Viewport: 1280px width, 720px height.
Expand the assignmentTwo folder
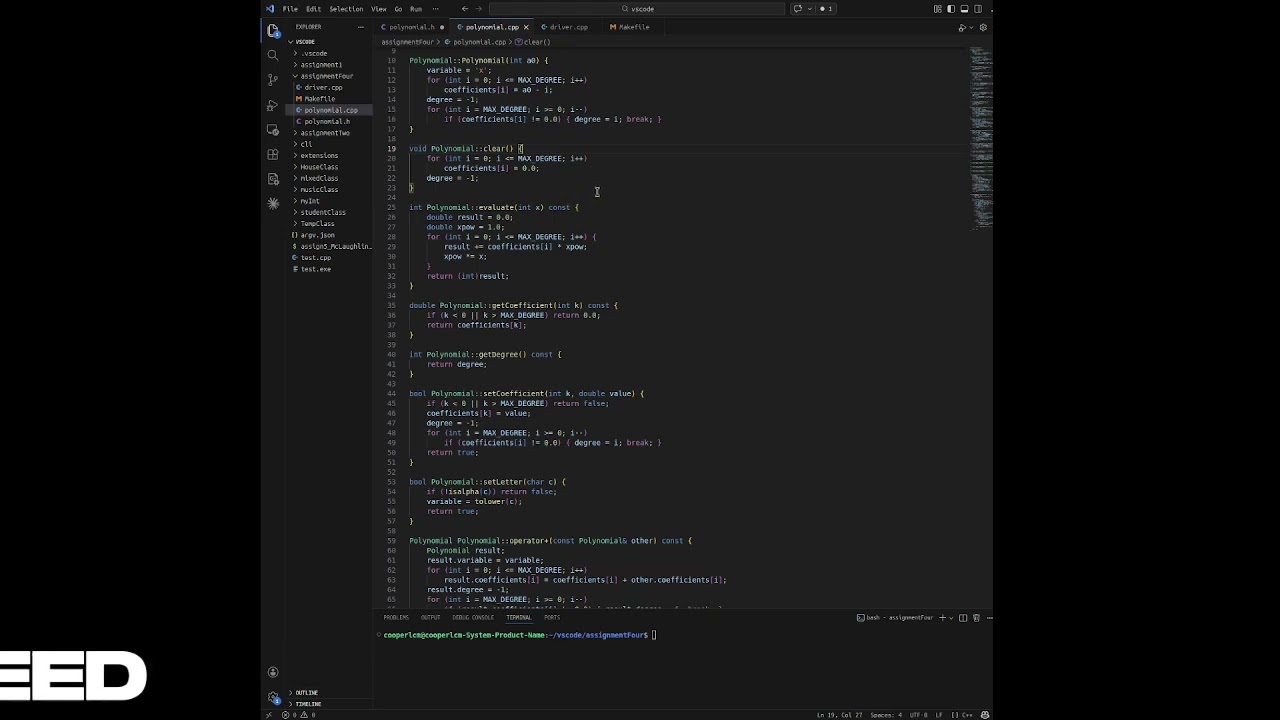pyautogui.click(x=325, y=133)
